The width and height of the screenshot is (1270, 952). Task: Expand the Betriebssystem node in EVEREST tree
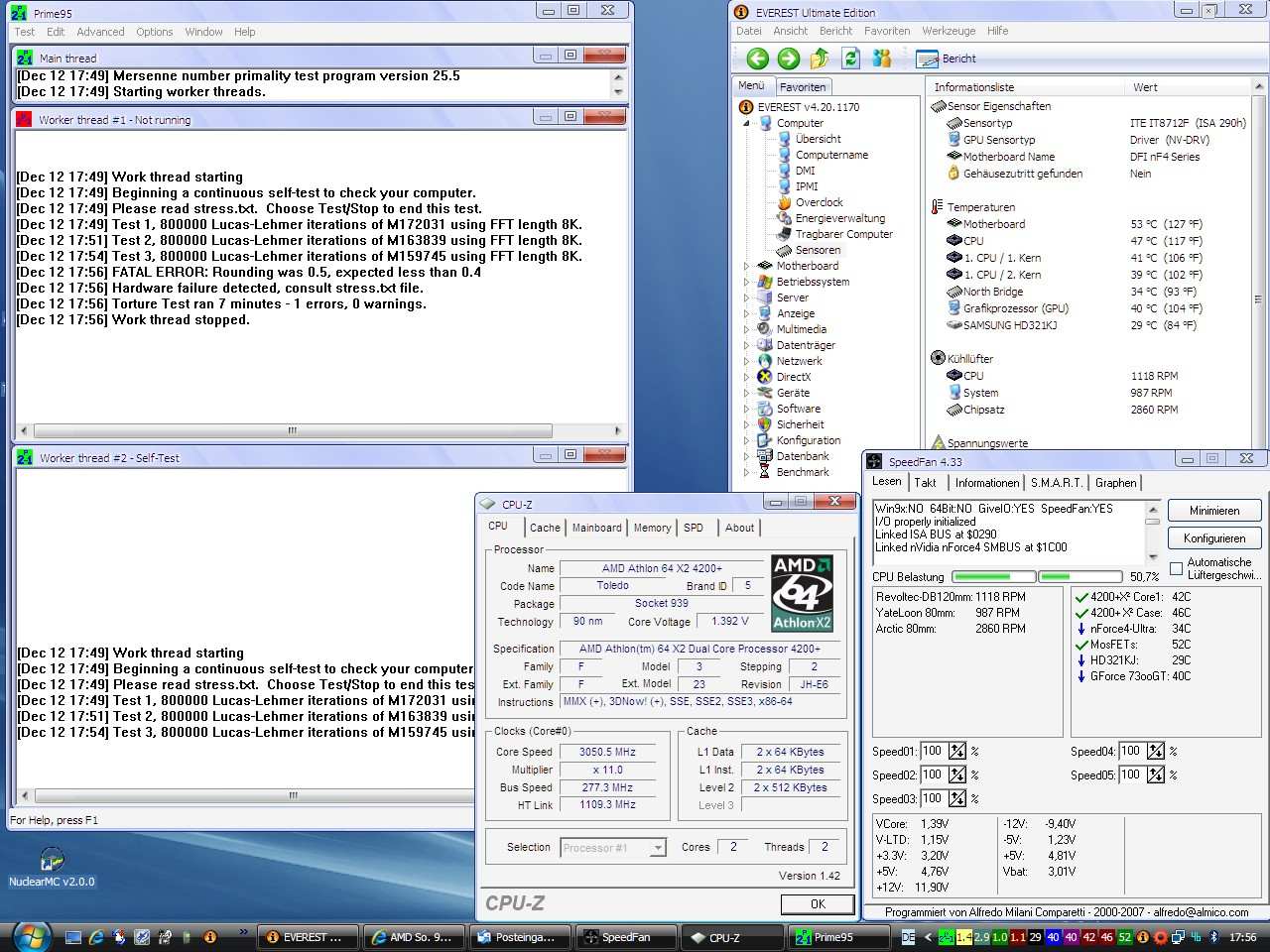[746, 282]
